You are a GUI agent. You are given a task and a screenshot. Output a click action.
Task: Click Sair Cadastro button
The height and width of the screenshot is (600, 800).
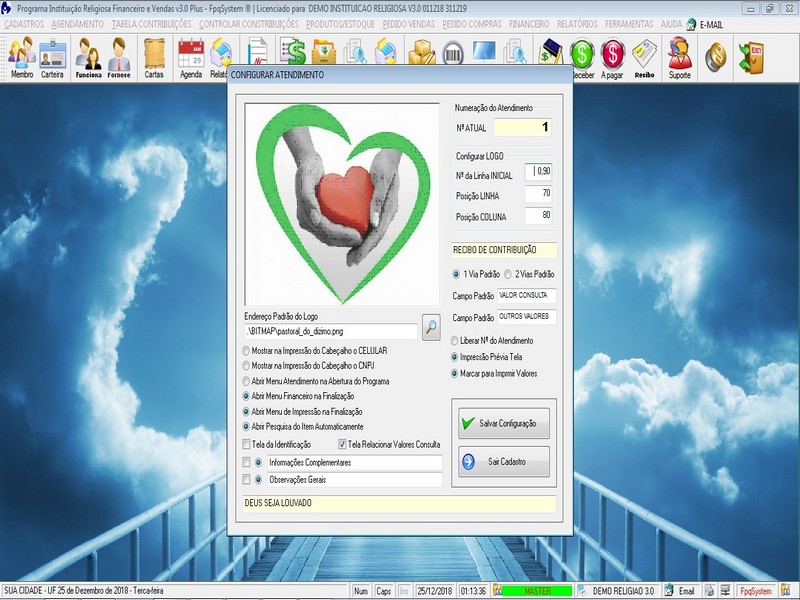click(x=504, y=462)
